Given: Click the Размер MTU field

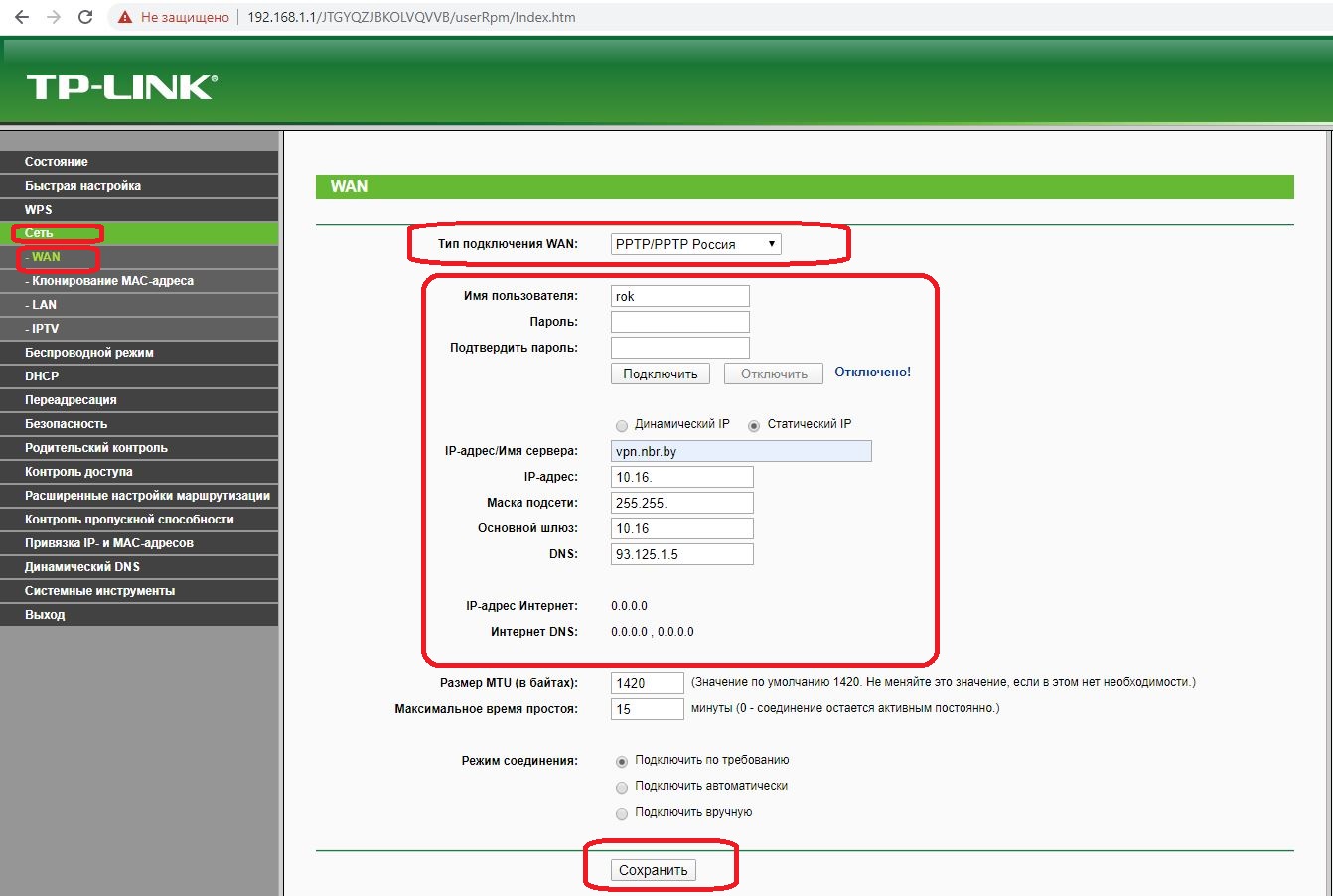Looking at the screenshot, I should pyautogui.click(x=647, y=683).
